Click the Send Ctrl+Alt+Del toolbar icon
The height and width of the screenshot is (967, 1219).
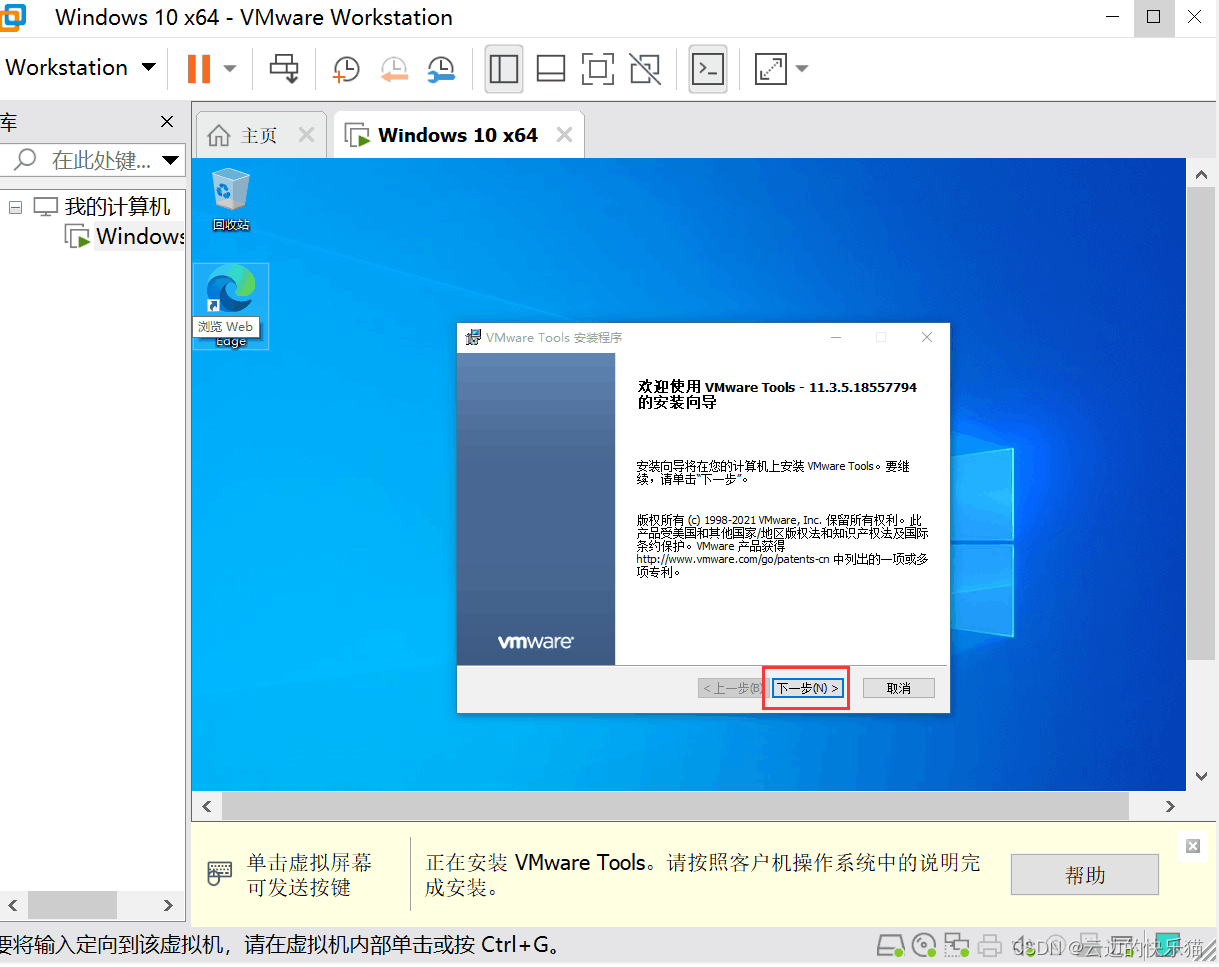pos(285,68)
